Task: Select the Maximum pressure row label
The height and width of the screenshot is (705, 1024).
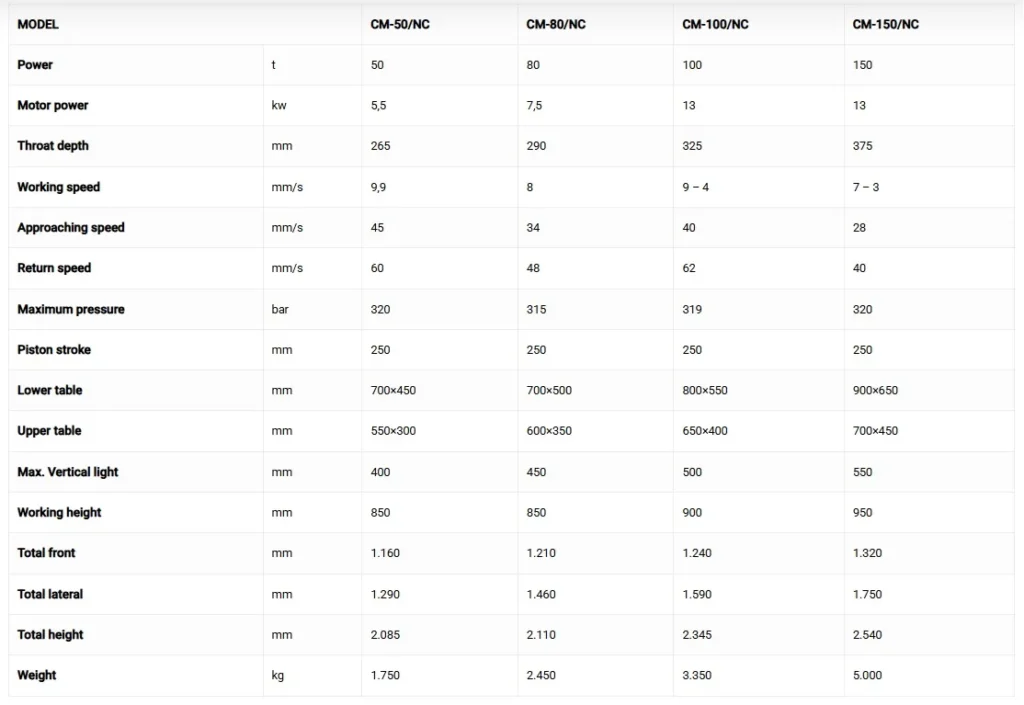Action: pos(71,309)
